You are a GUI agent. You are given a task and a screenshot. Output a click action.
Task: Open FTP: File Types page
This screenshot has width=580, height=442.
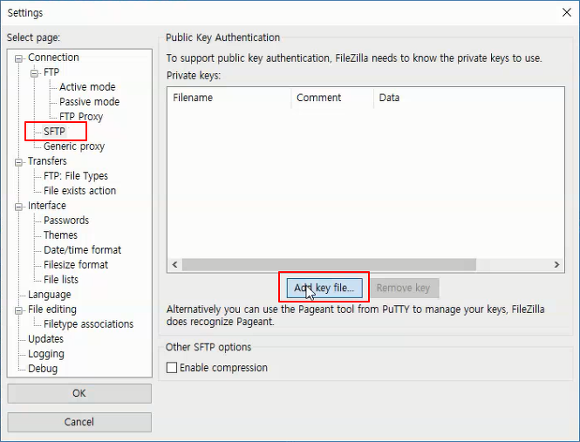point(75,176)
